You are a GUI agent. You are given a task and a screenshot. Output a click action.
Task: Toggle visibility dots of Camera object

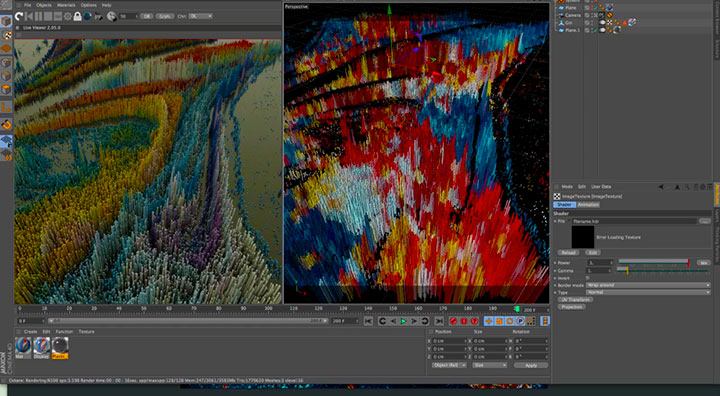(593, 15)
